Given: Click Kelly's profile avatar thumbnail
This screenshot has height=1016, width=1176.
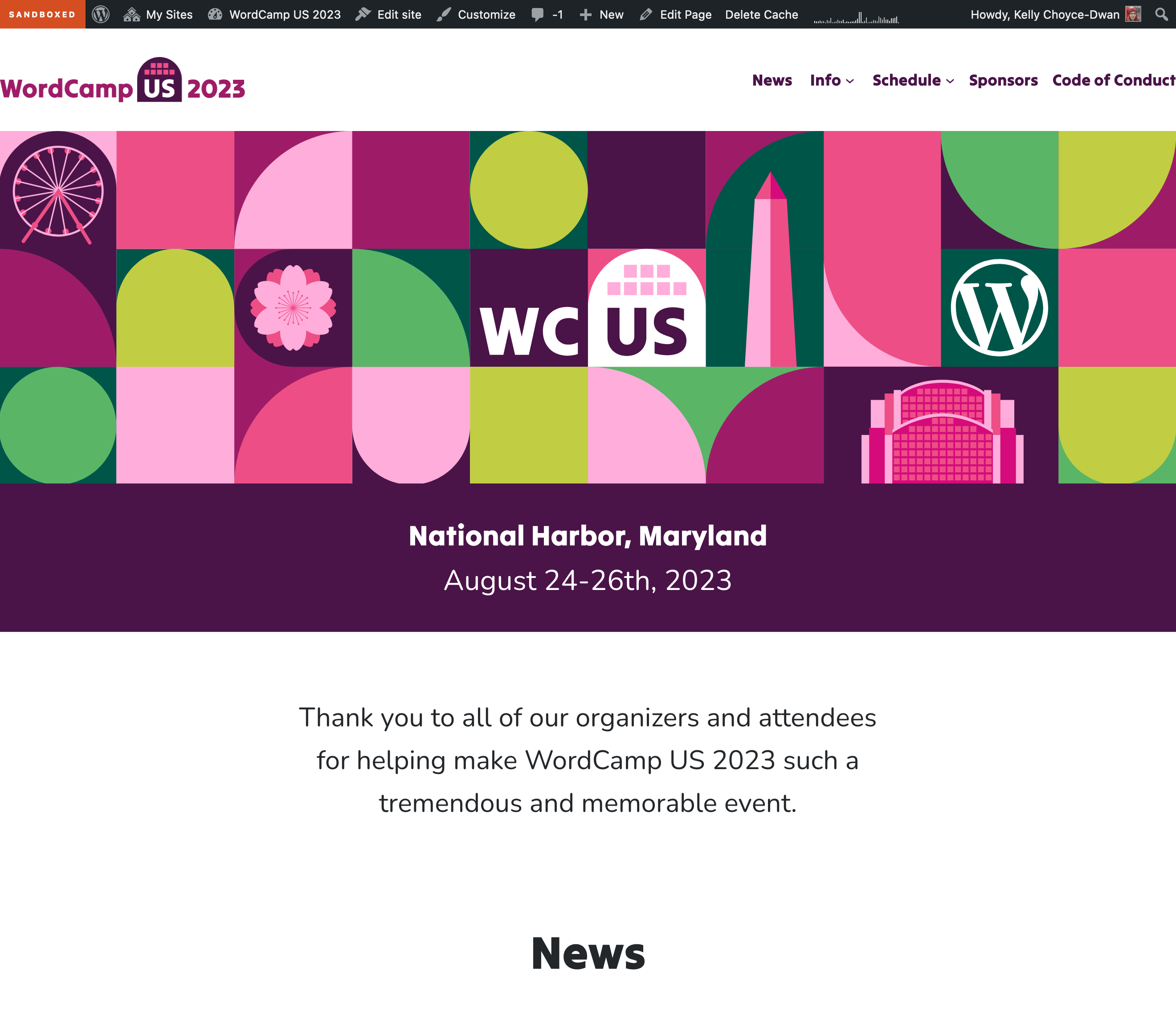Looking at the screenshot, I should click(1133, 14).
